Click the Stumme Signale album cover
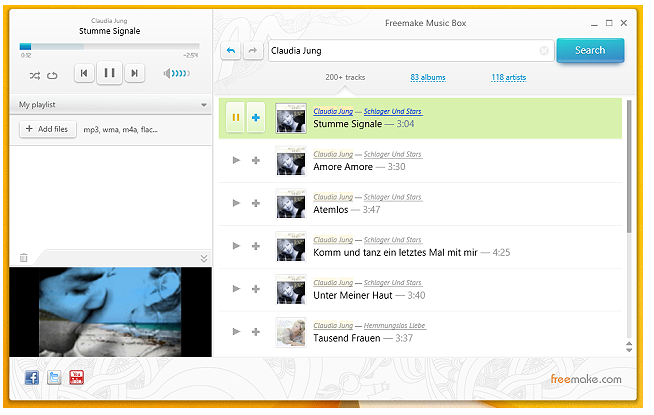Viewport: 654px width, 415px height. pos(291,118)
